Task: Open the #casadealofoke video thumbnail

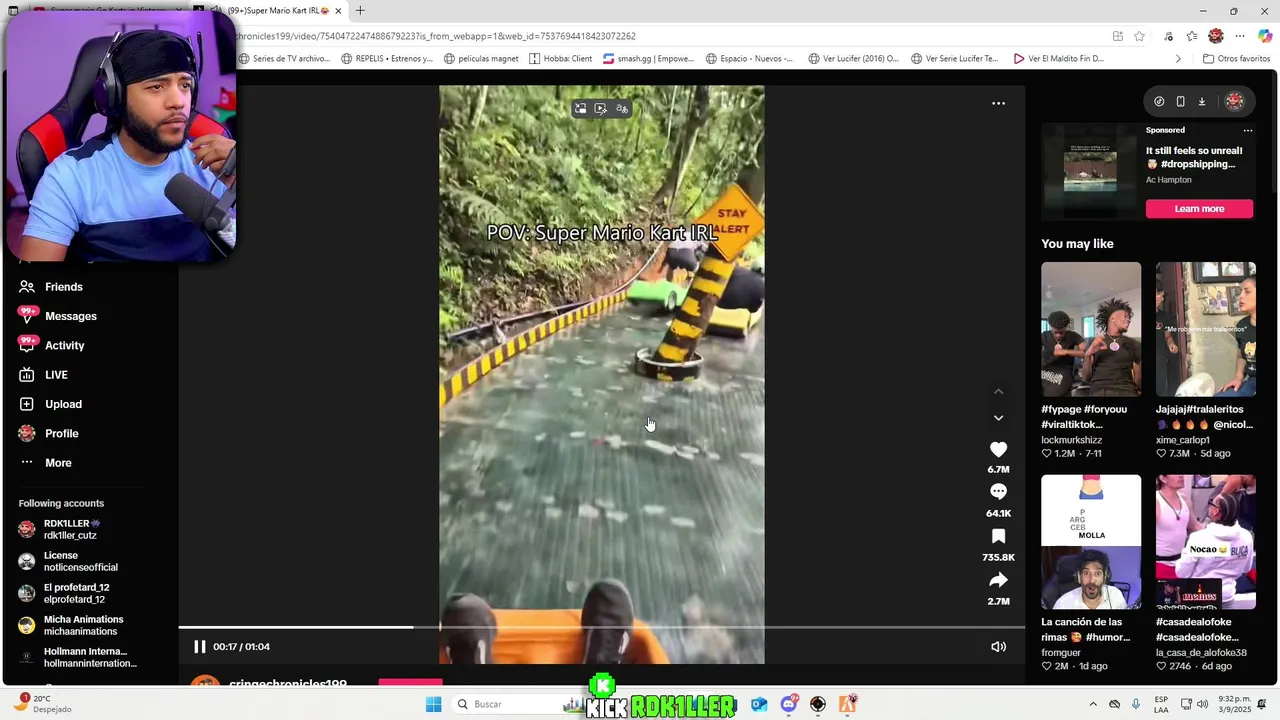Action: tap(1206, 542)
